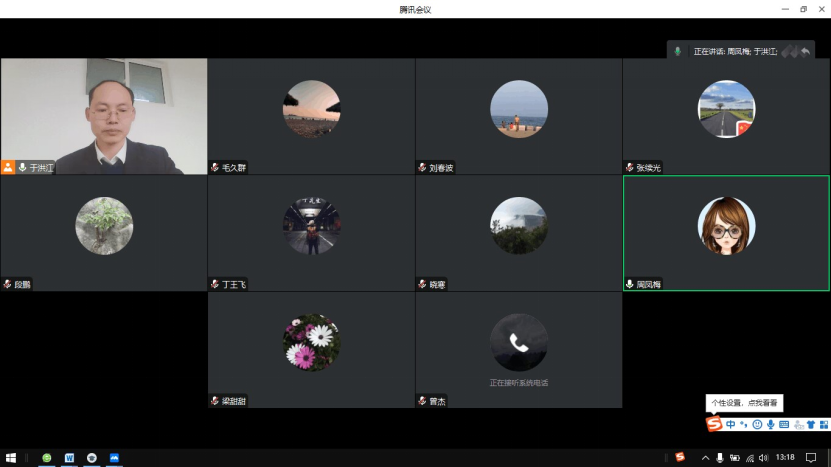This screenshot has height=467, width=831.
Task: Click the Sogou voice input microphone
Action: (x=770, y=425)
